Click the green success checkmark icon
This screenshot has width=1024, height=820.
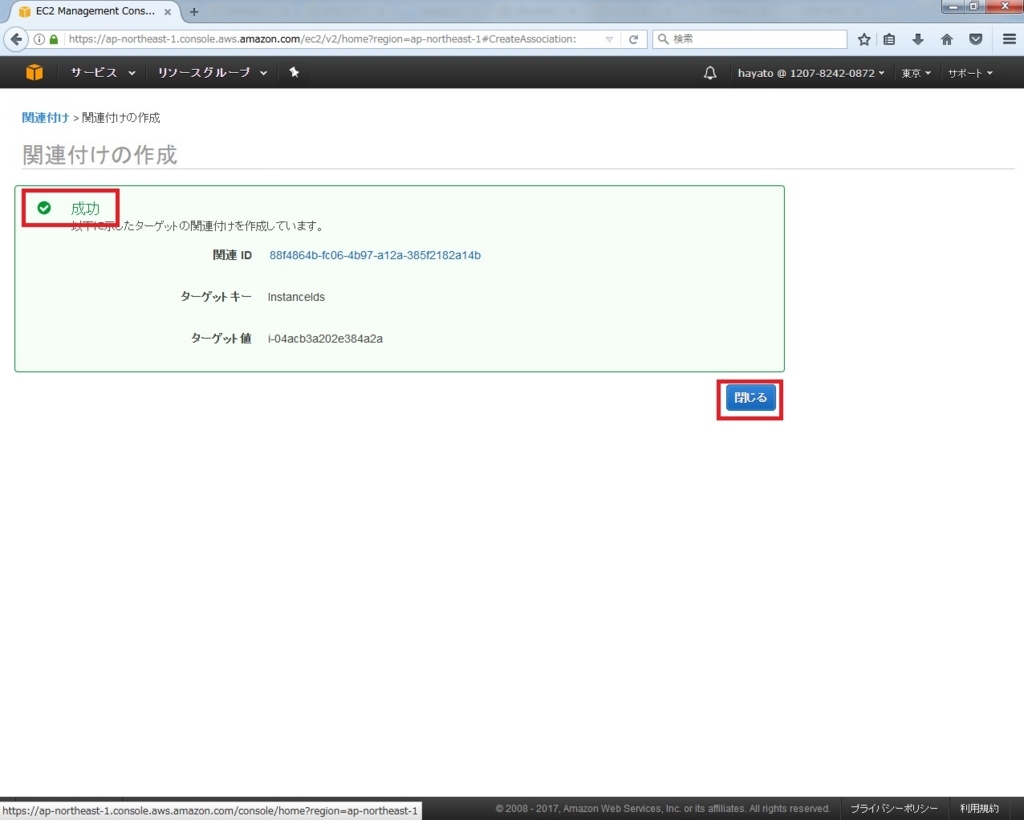click(x=44, y=208)
